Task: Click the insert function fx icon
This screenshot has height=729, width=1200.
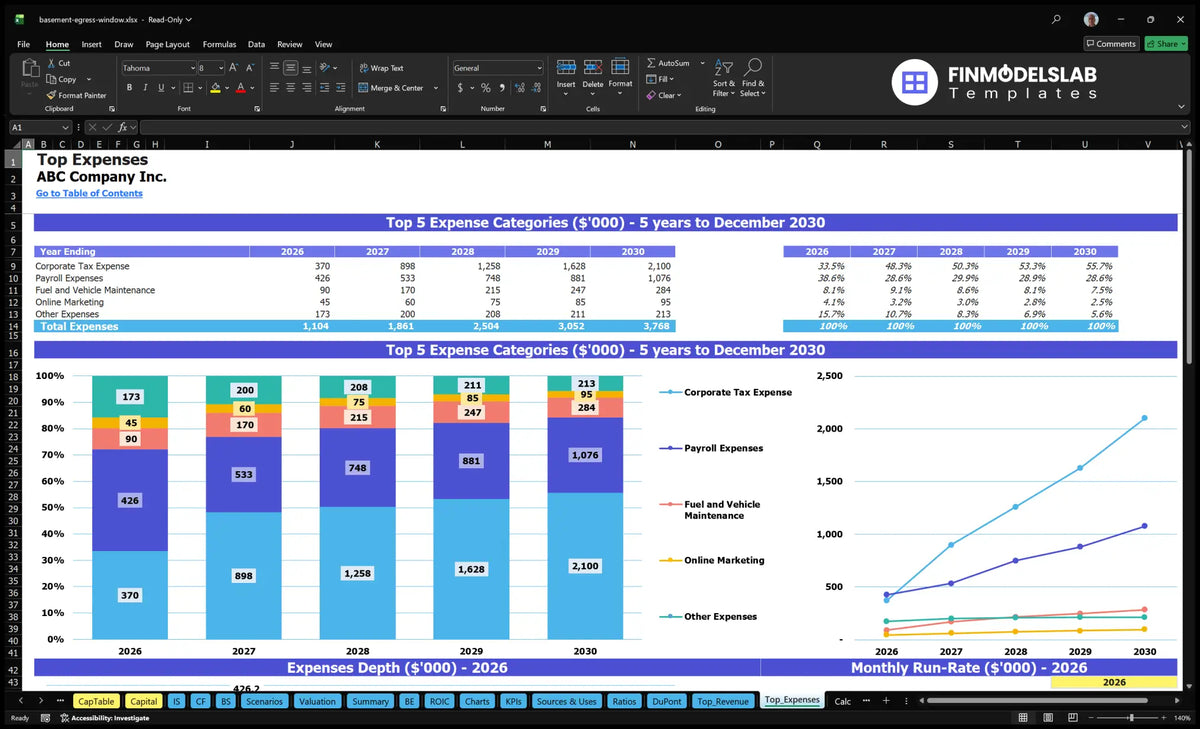Action: tap(122, 127)
